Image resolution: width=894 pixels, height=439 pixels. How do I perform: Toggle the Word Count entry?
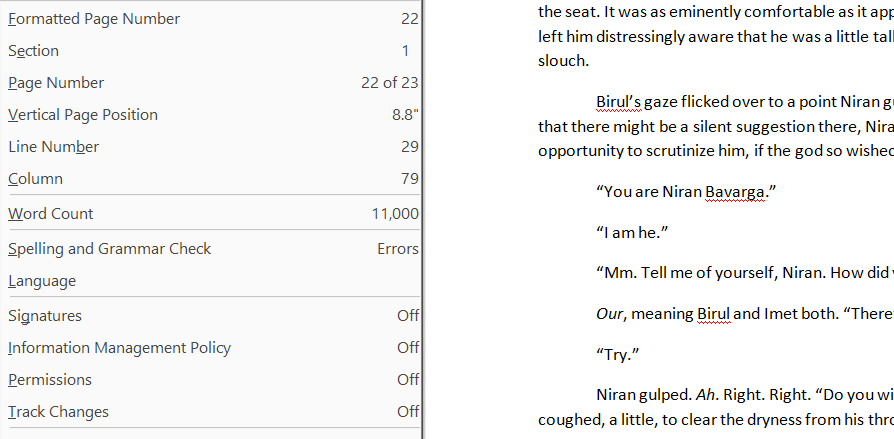[51, 213]
